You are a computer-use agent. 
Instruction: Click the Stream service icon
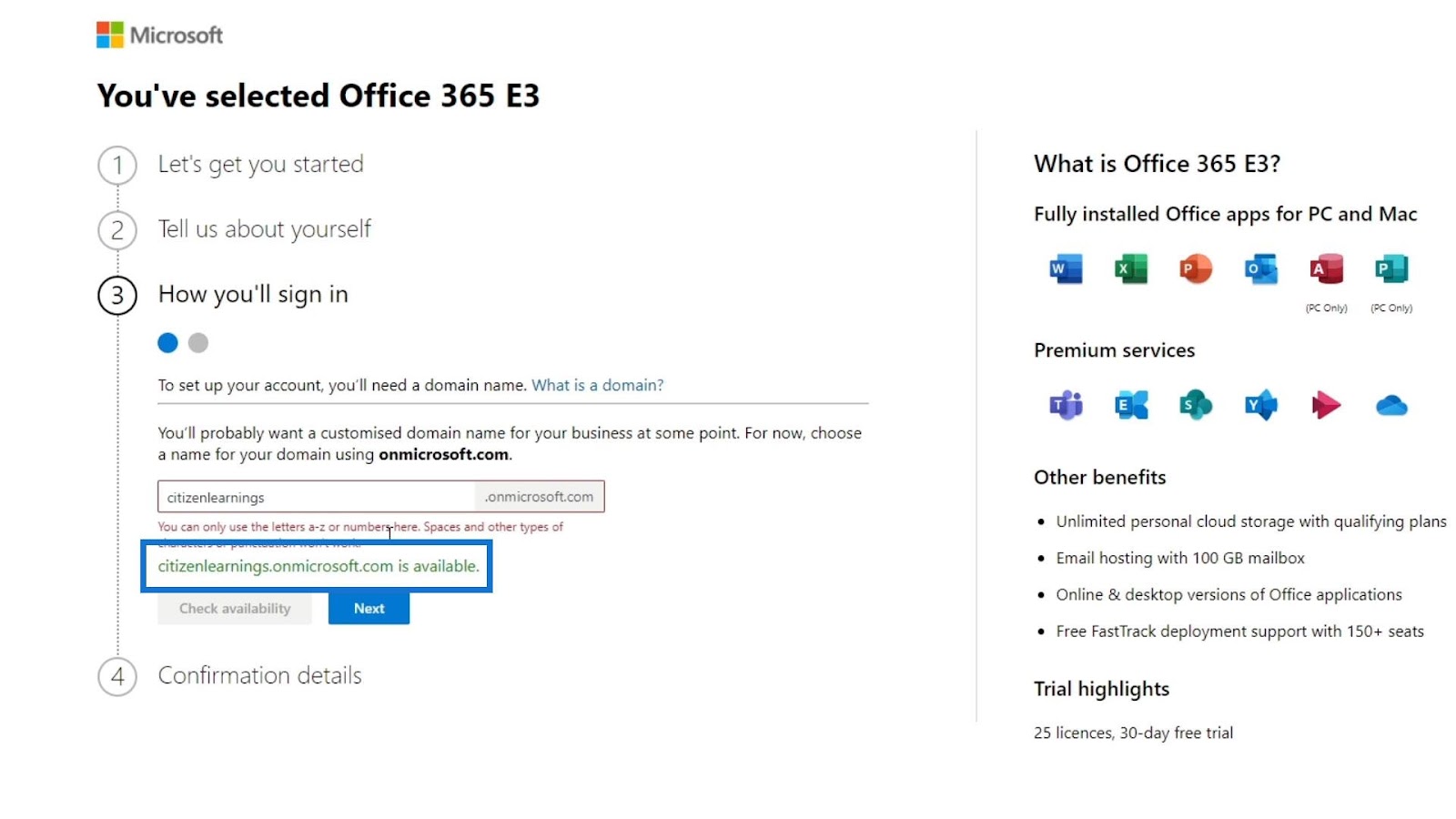(x=1326, y=405)
